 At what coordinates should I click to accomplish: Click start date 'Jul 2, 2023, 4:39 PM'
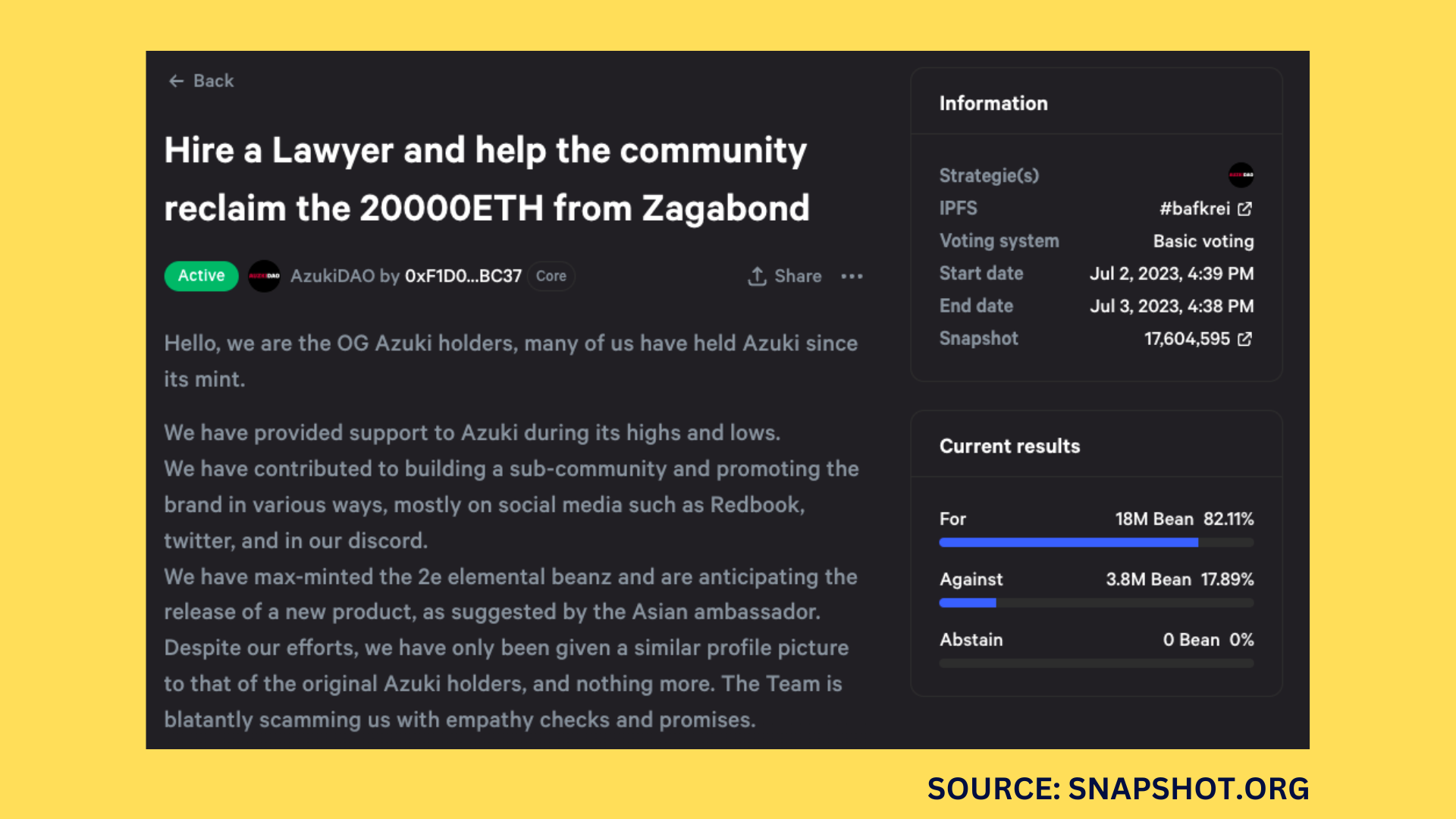pos(1172,274)
